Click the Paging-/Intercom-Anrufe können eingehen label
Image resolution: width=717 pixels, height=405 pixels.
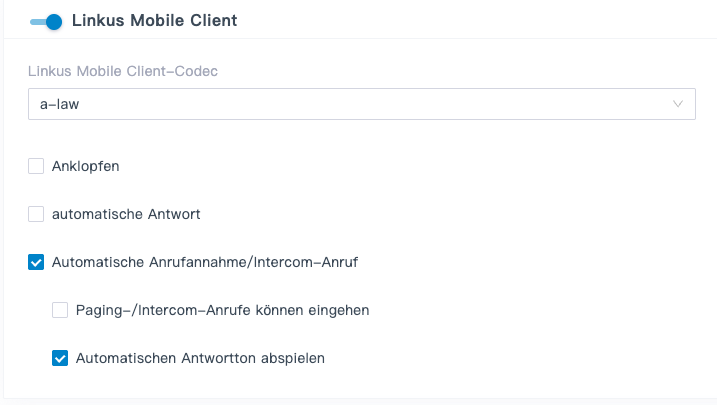223,310
